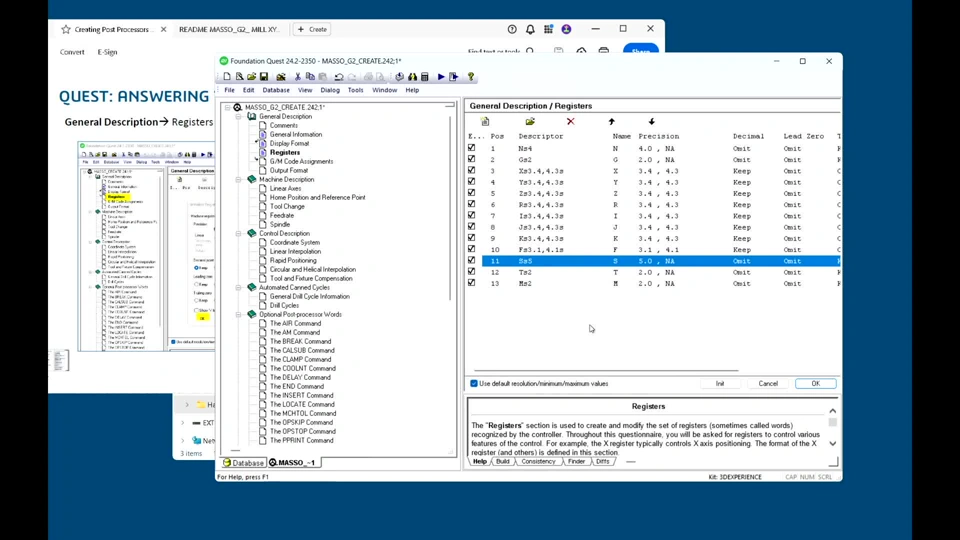Click the Save icon in the toolbar

pyautogui.click(x=264, y=77)
